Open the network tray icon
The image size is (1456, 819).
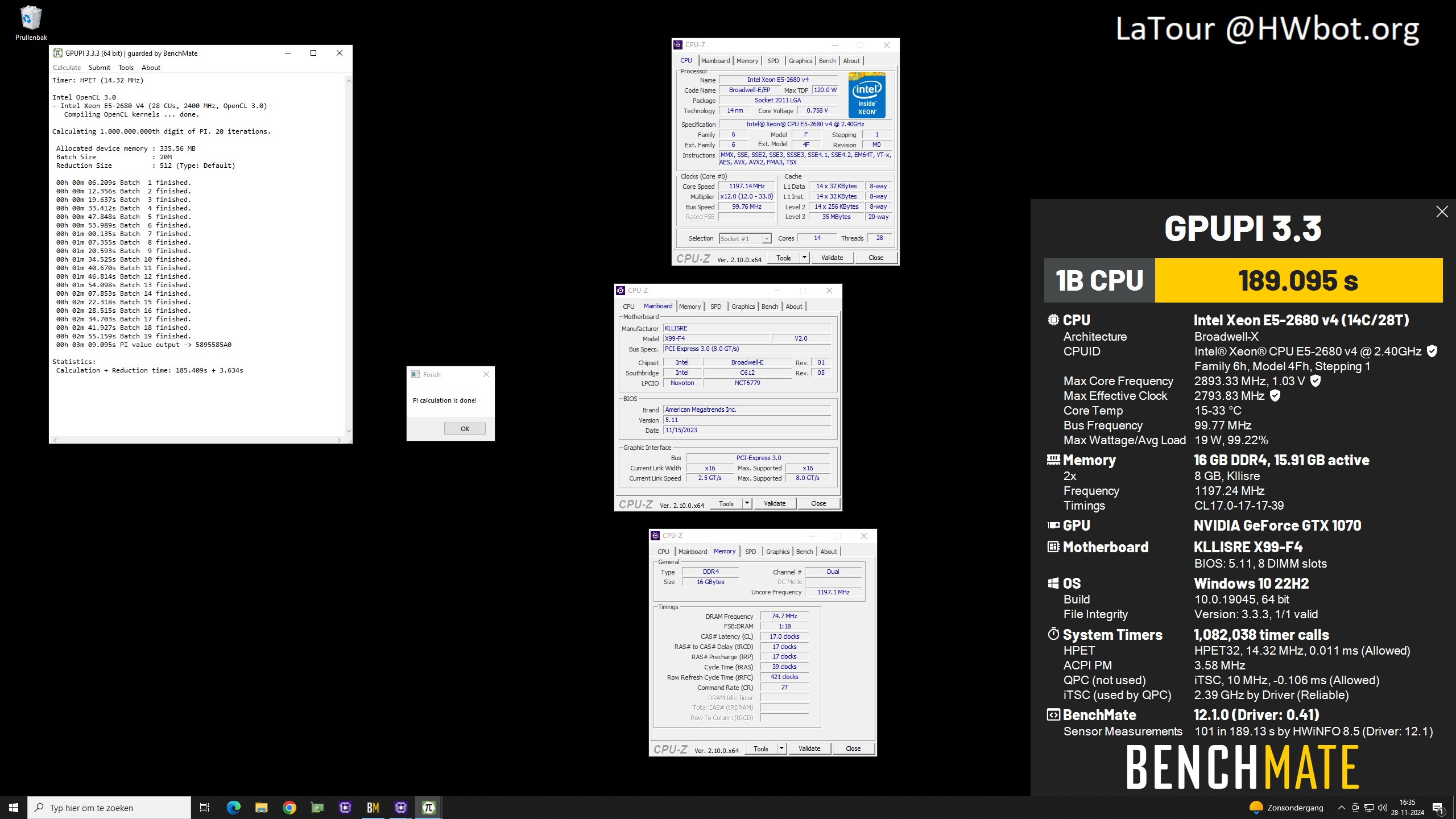(x=1369, y=808)
